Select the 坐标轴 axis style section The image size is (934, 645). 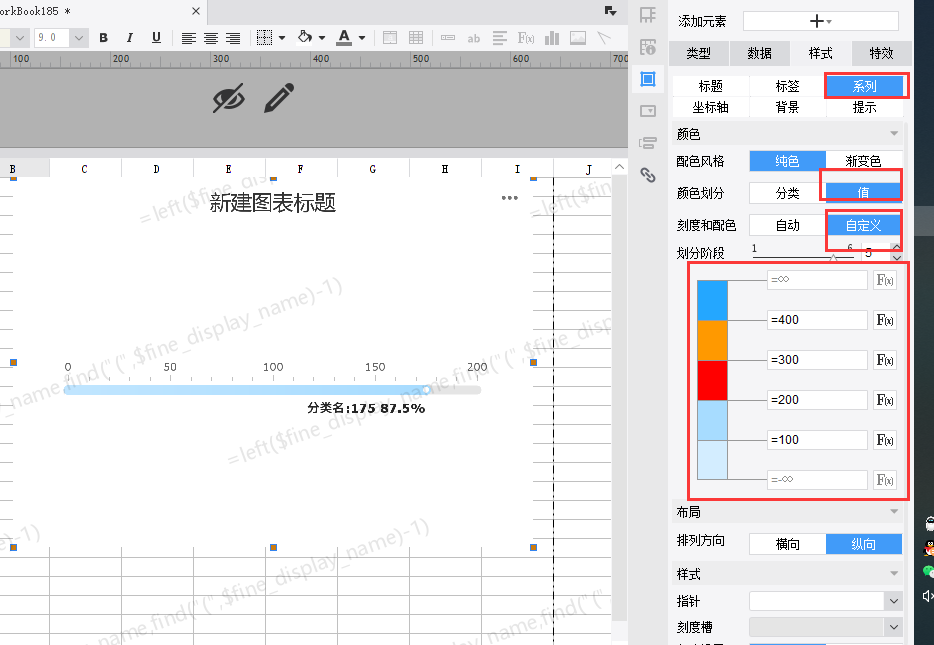(710, 107)
